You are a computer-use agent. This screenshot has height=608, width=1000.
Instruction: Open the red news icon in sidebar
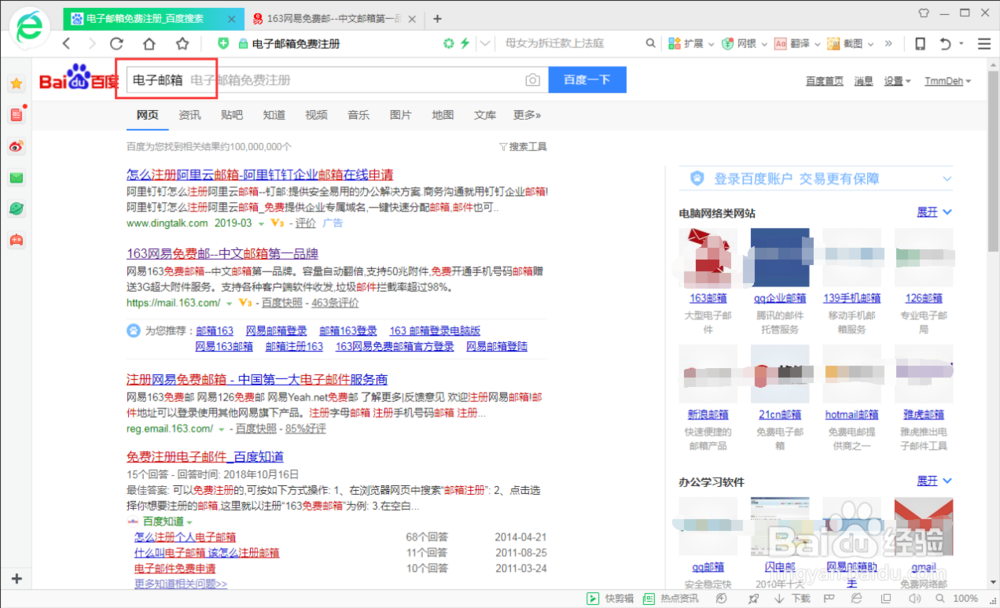[x=17, y=115]
